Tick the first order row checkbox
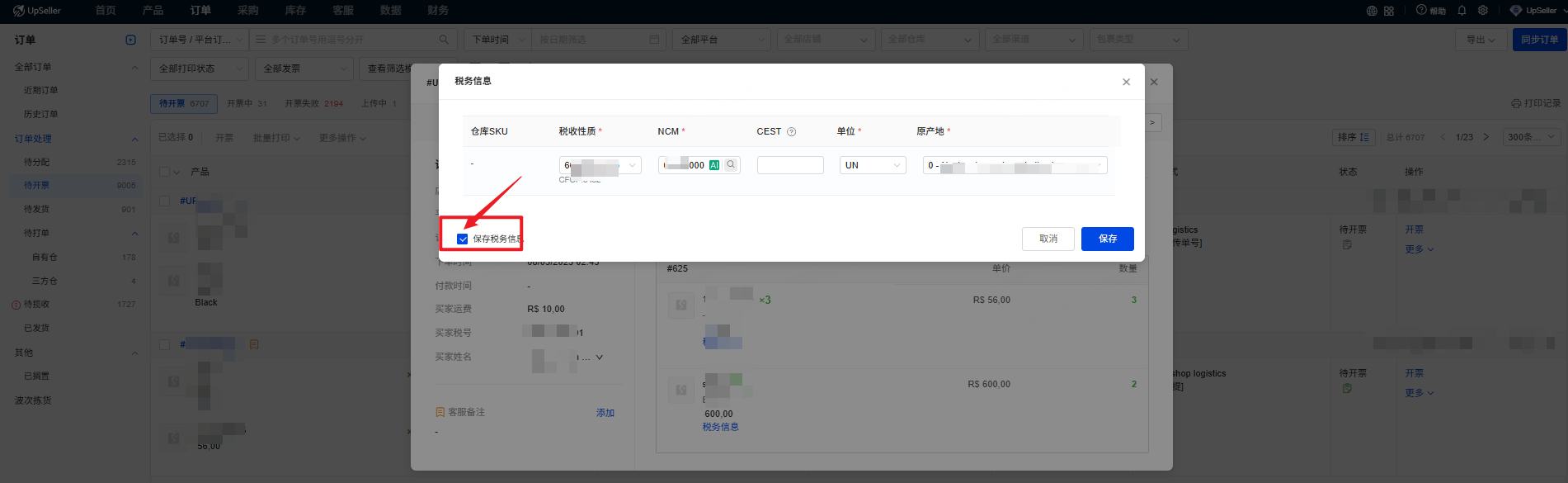The image size is (1568, 483). 165,201
